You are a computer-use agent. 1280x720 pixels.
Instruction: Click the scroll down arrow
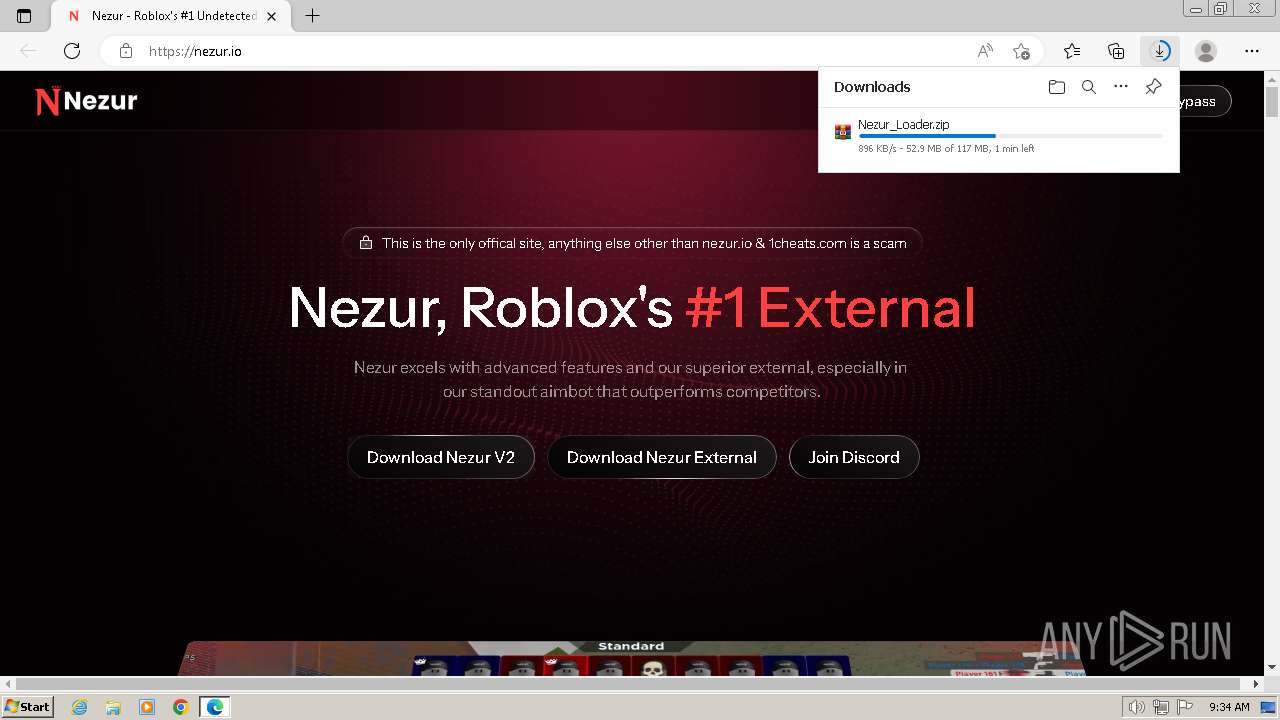[1272, 669]
